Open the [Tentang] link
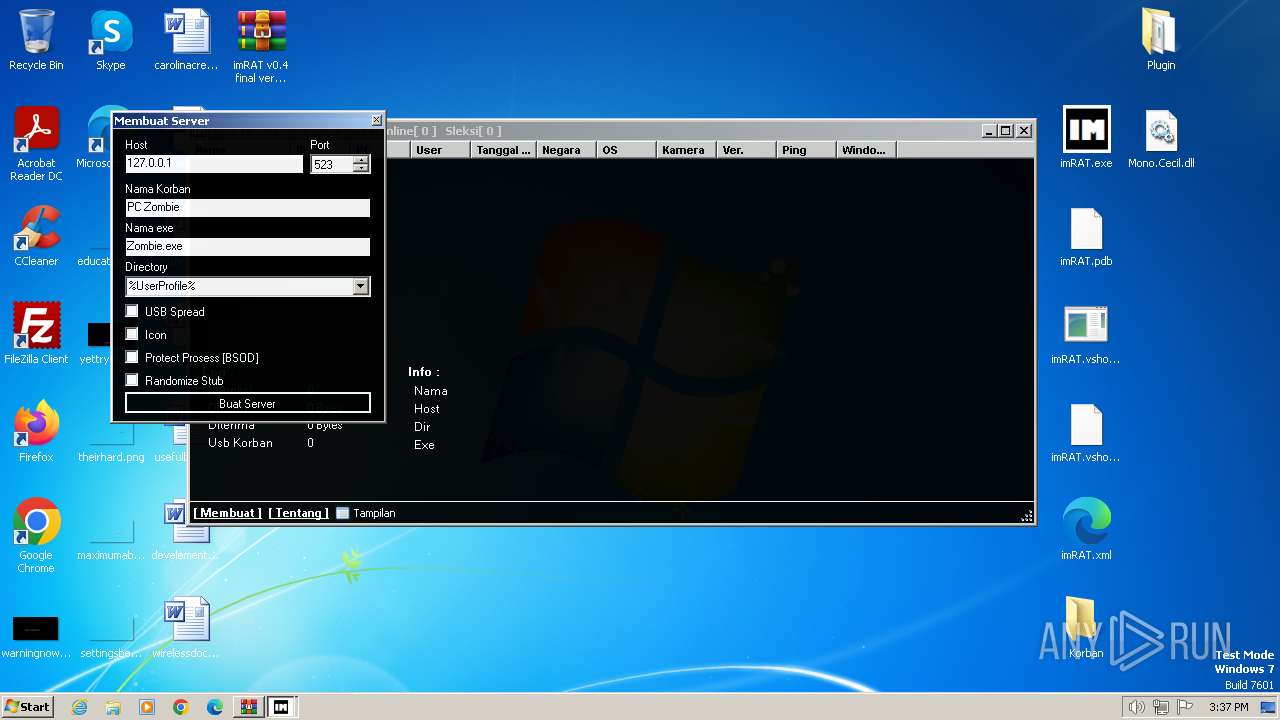 click(x=298, y=513)
